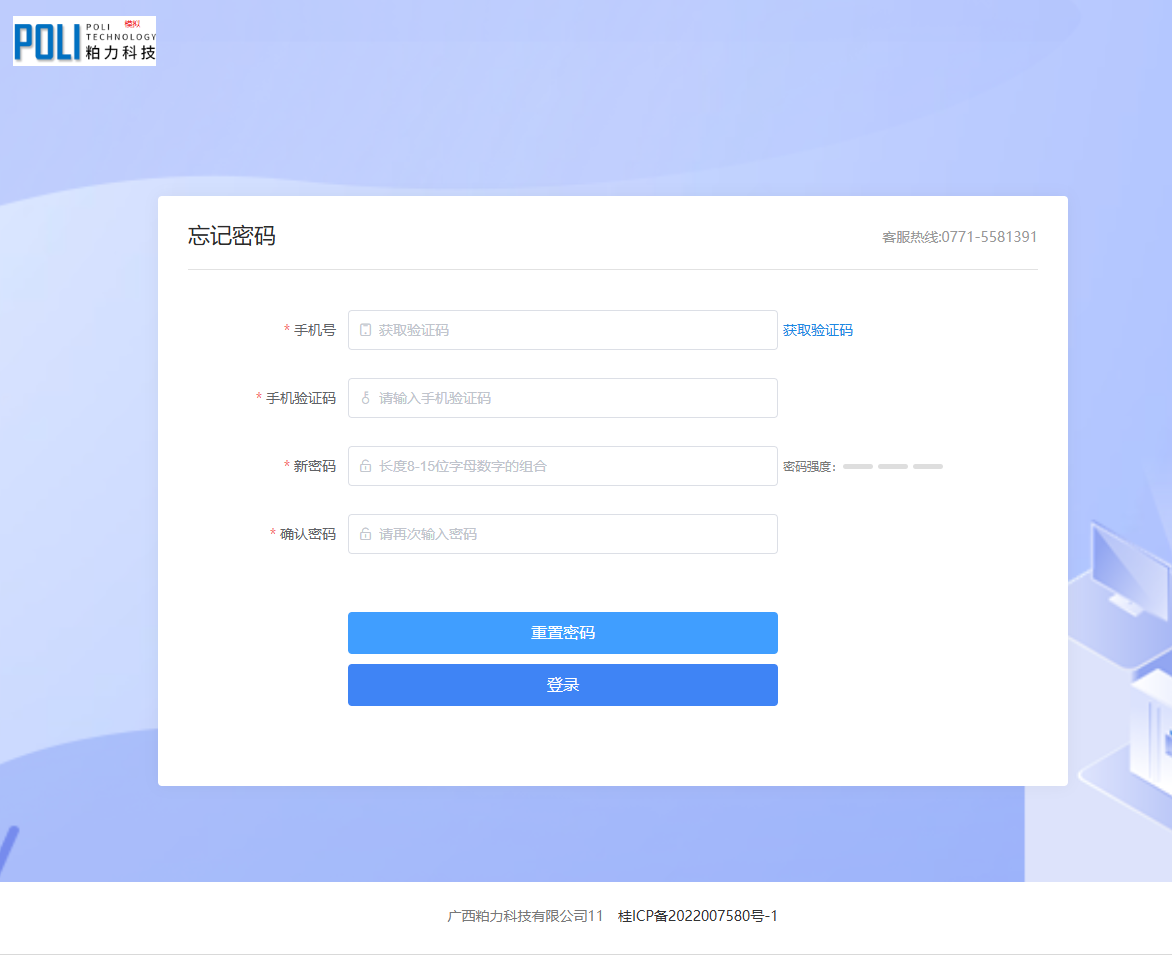Viewport: 1172px width, 955px height.
Task: Click the first 密码强度 indicator bar
Action: click(x=857, y=467)
